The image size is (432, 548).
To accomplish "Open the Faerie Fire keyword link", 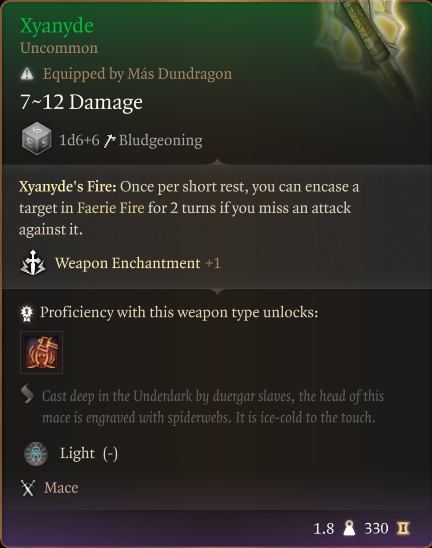I will tap(110, 208).
